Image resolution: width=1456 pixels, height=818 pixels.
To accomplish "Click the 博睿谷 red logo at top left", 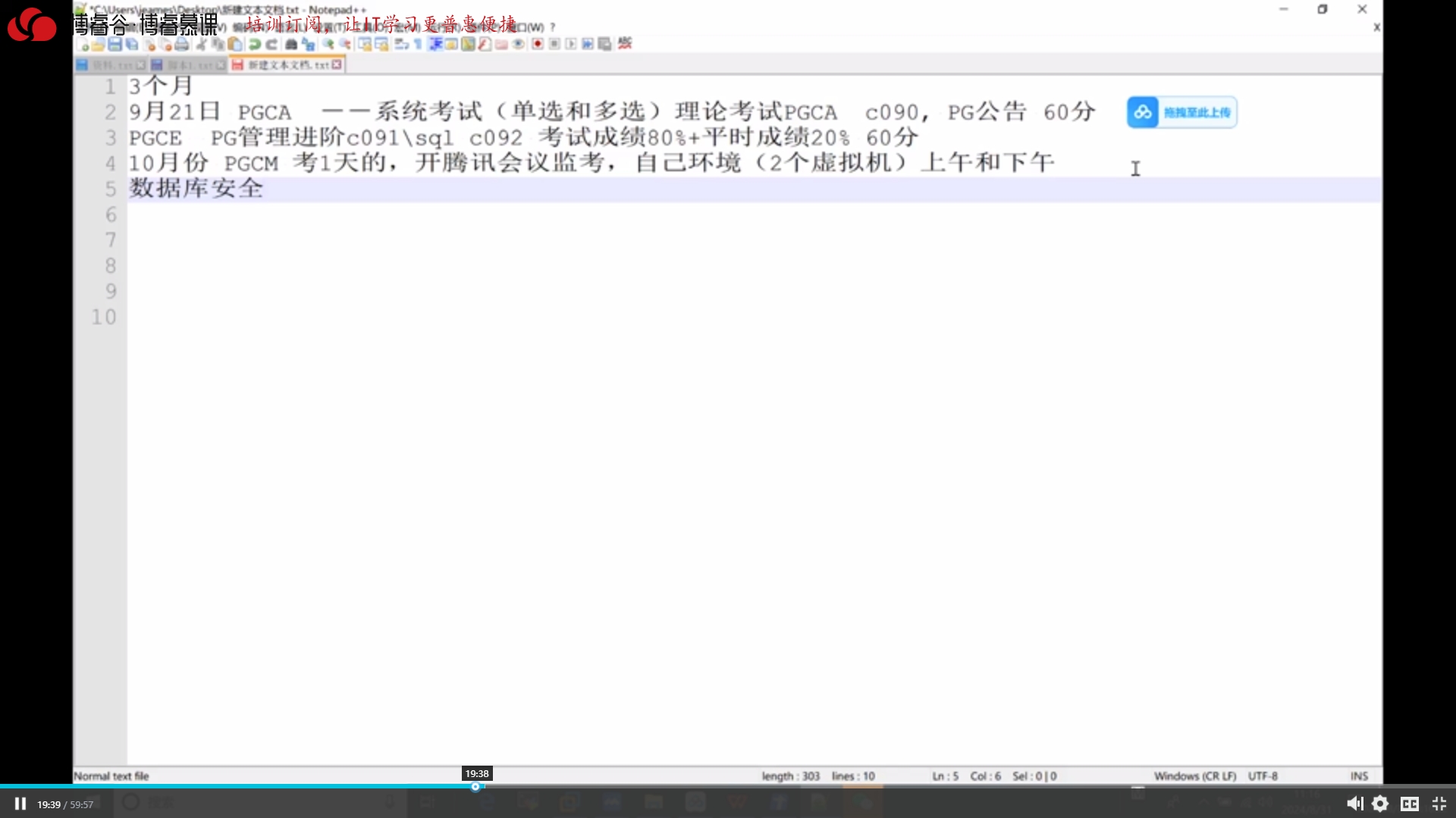I will (32, 24).
